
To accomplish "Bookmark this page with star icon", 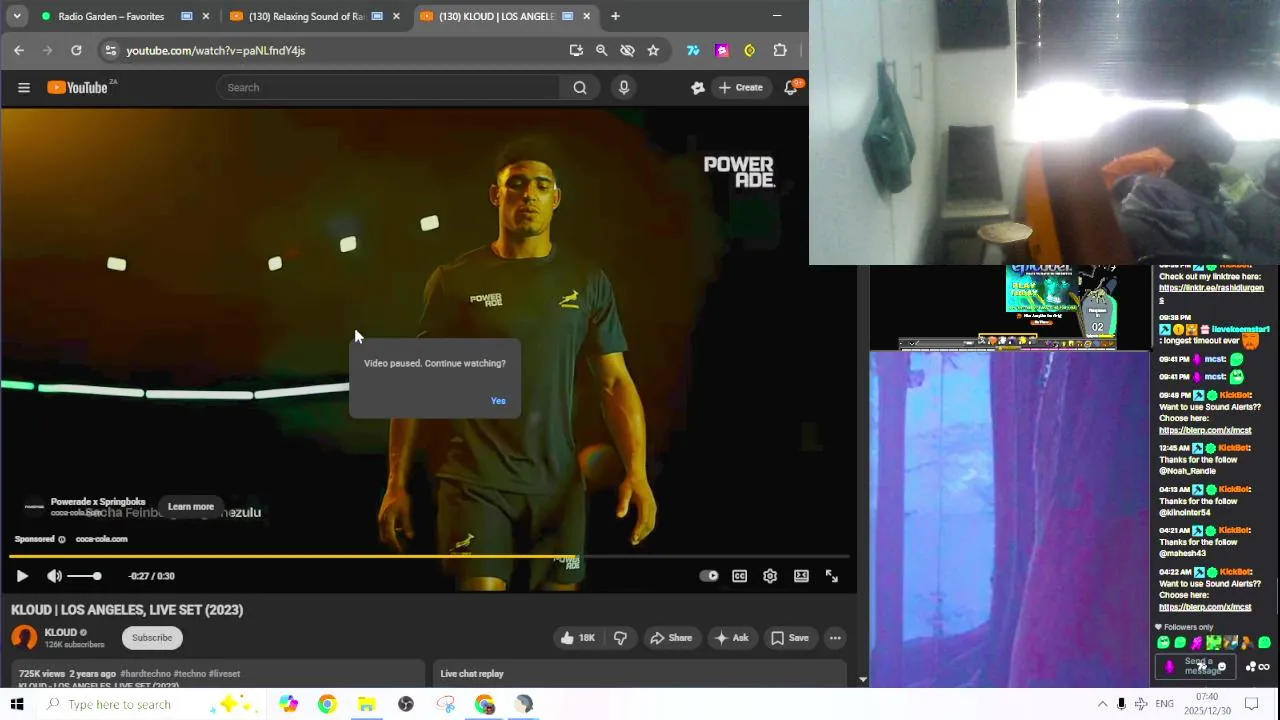I will [x=653, y=50].
